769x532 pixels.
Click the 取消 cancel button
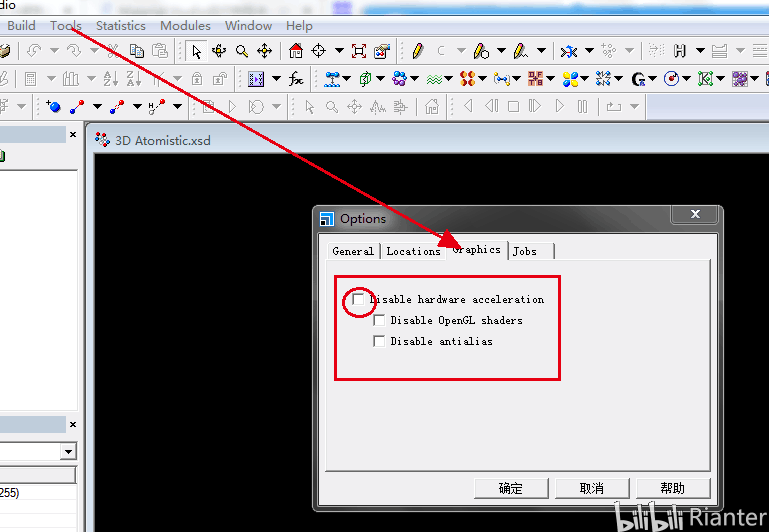(x=592, y=488)
